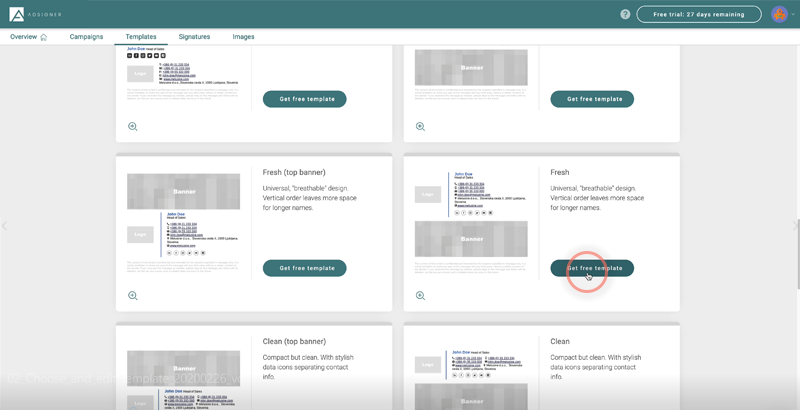Expand the user account menu arrow
Screen dimensions: 800x410
(793, 14)
